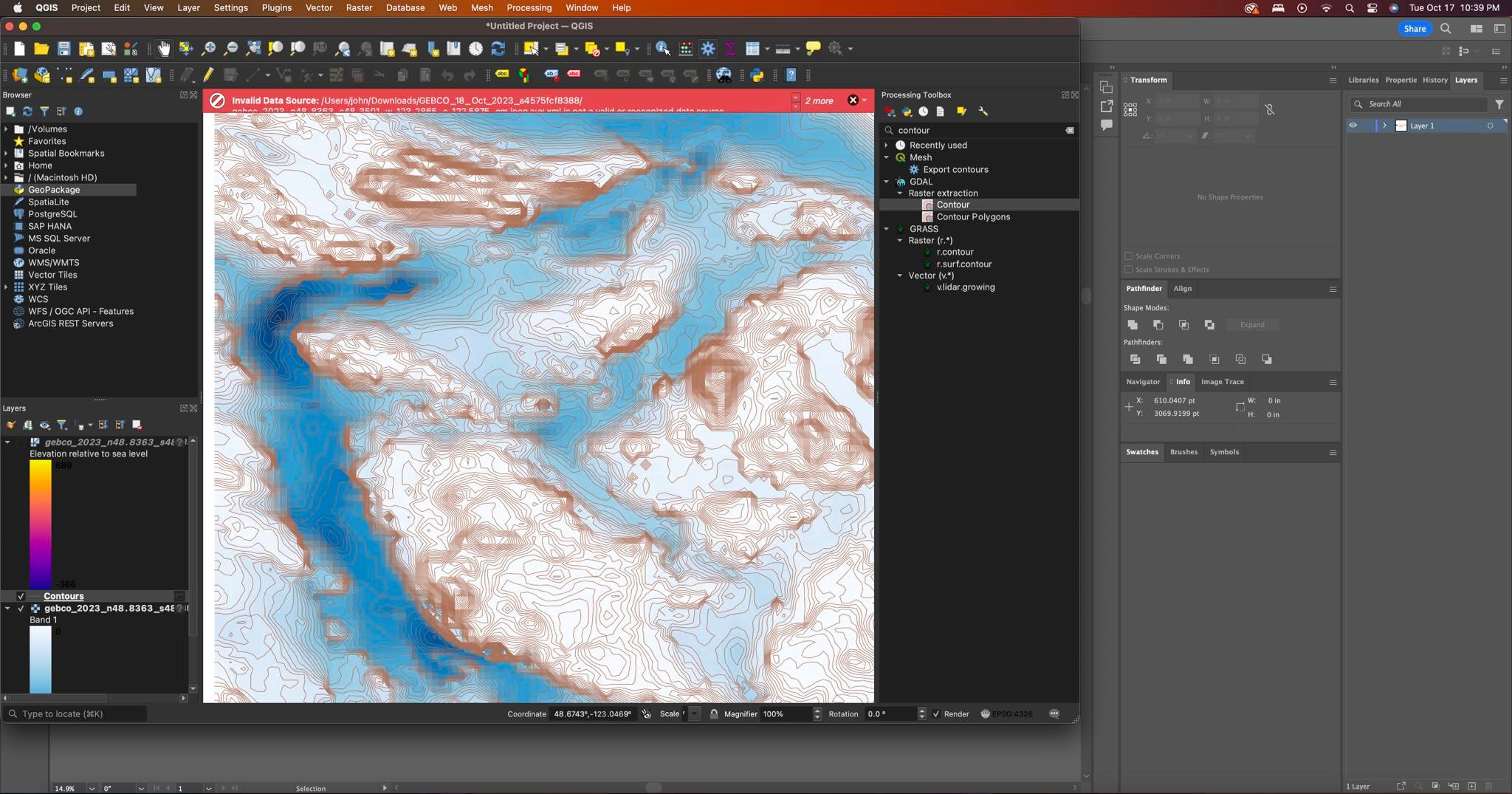The width and height of the screenshot is (1512, 794).
Task: Hide Layer 1 using the eye icon
Action: pyautogui.click(x=1353, y=126)
